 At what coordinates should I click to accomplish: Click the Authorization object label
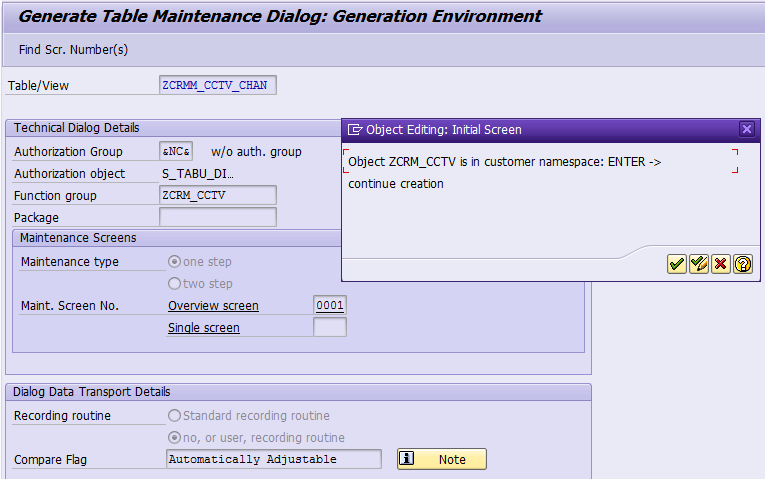tap(69, 174)
